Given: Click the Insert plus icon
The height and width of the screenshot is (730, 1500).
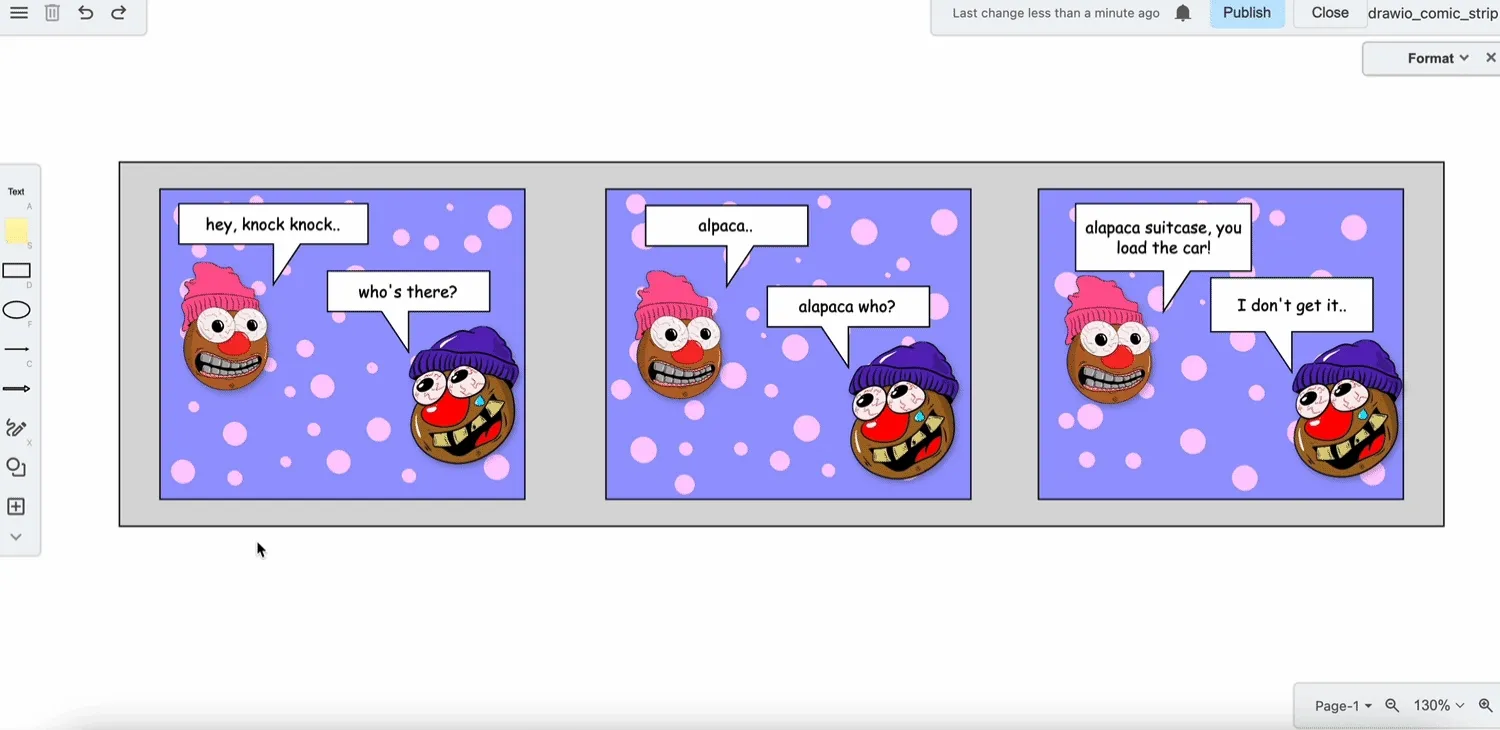Looking at the screenshot, I should [x=15, y=506].
